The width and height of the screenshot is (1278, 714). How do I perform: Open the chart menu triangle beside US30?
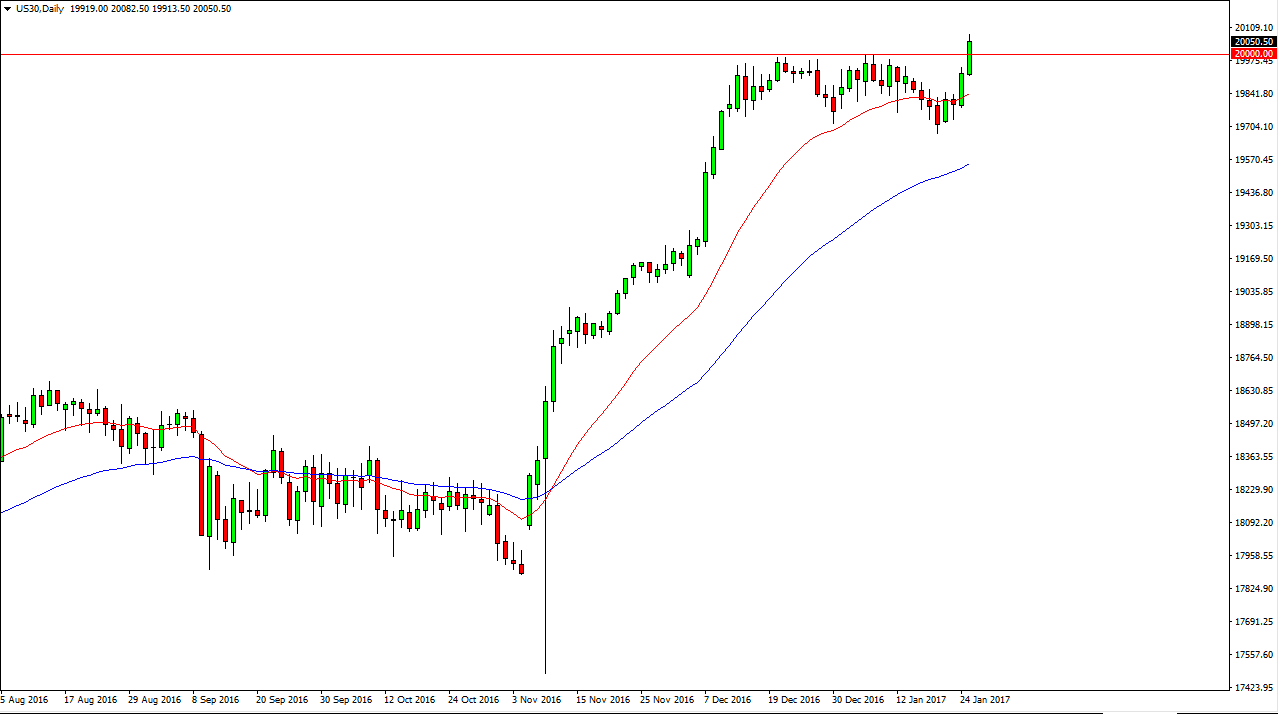[7, 9]
